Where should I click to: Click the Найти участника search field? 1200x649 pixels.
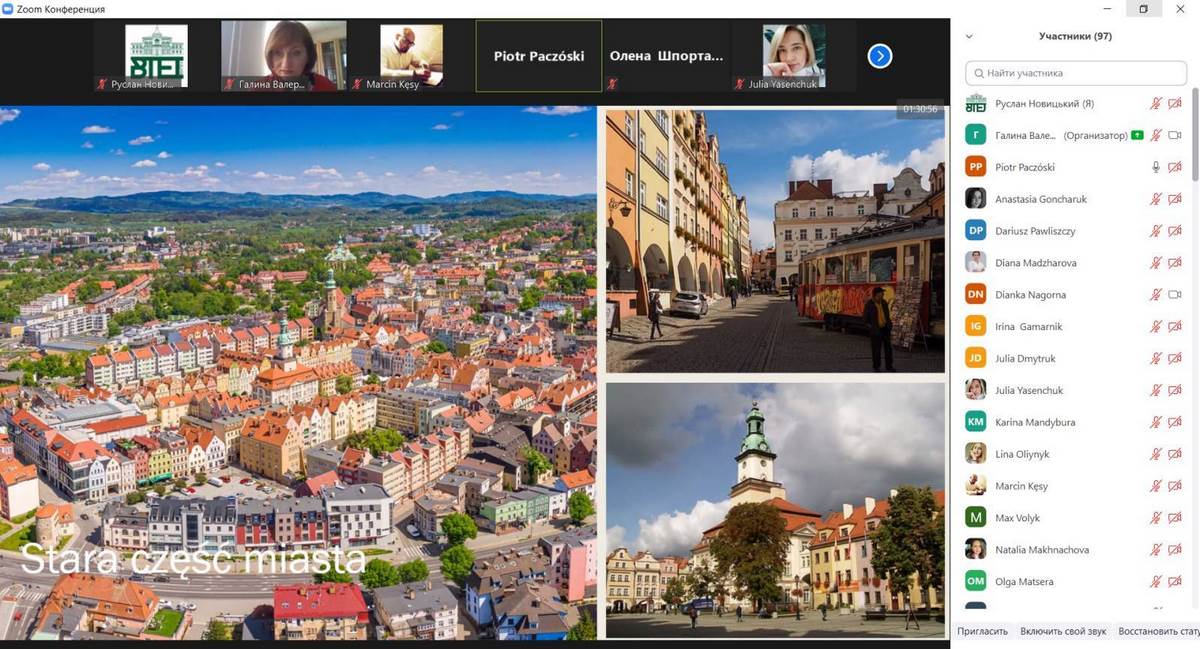pos(1076,73)
